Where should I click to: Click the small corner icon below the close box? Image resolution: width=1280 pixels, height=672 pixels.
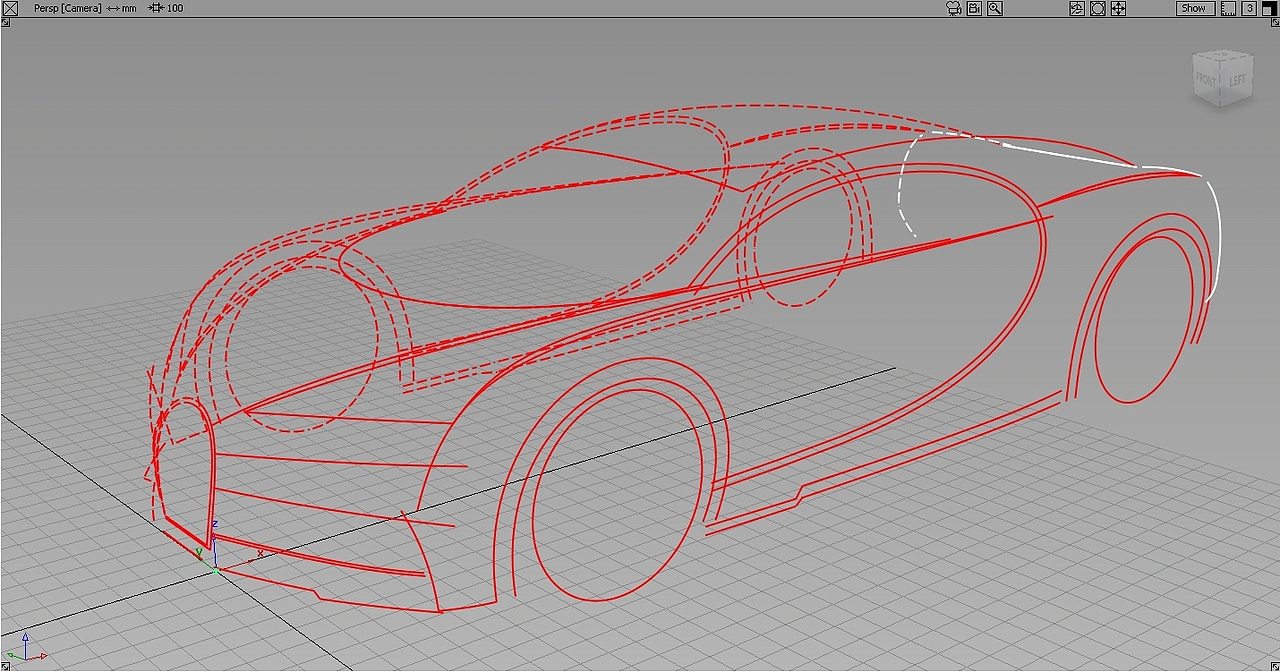[x=5, y=22]
